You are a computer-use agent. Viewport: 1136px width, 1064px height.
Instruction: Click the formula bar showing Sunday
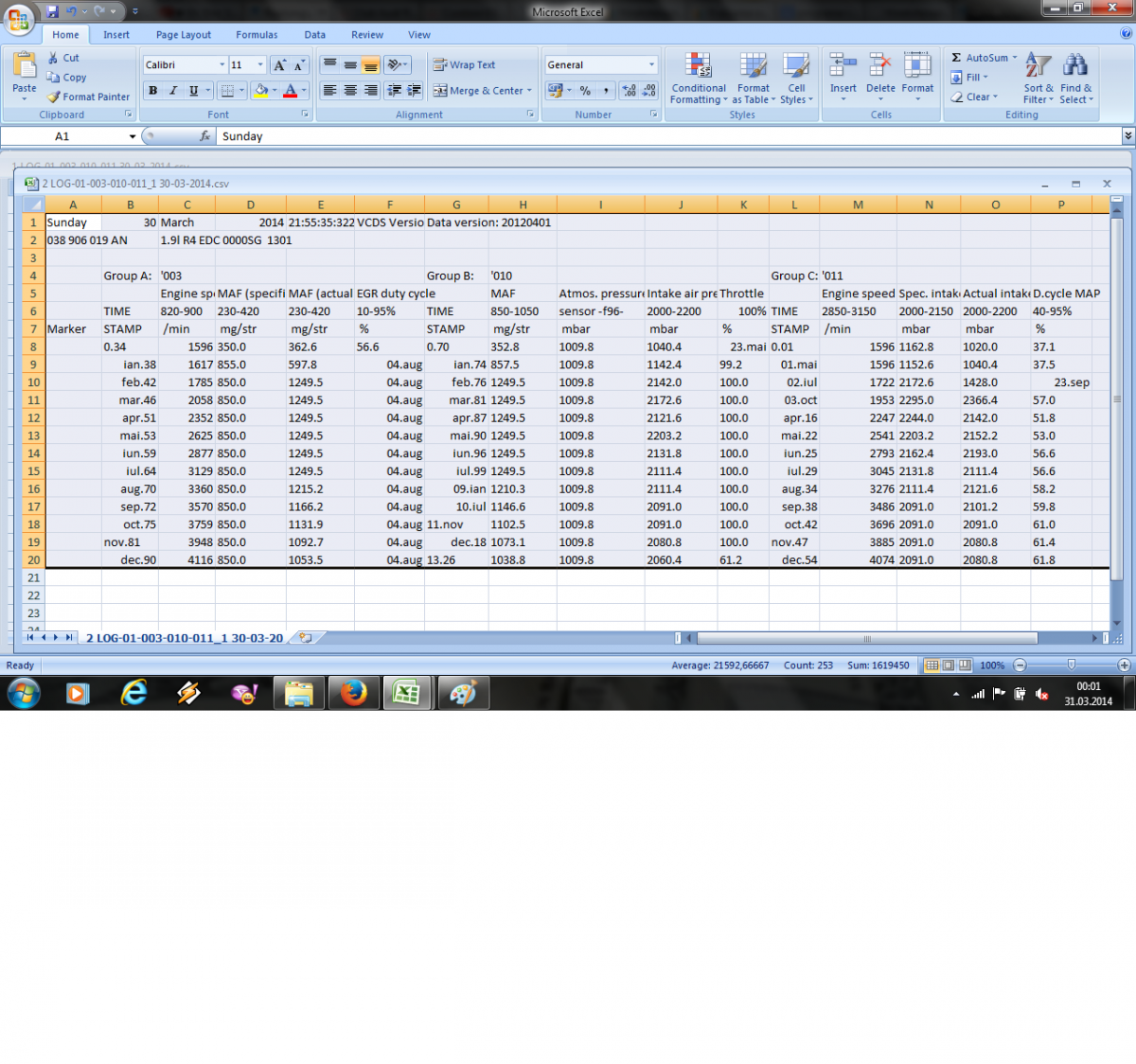pos(663,136)
